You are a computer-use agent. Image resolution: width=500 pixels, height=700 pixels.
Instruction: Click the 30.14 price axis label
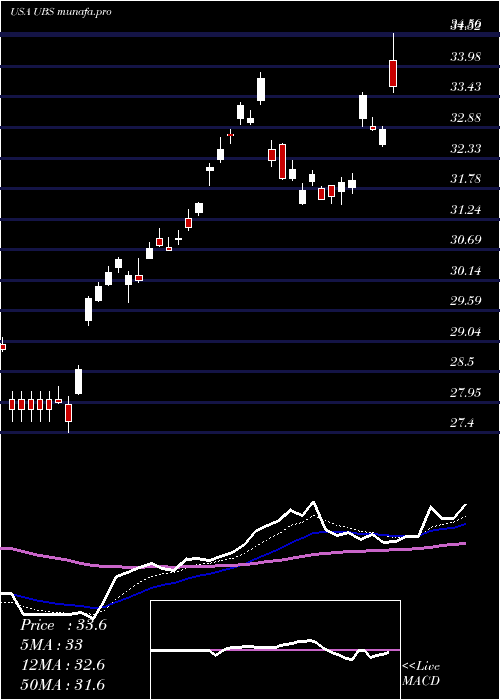(x=466, y=271)
